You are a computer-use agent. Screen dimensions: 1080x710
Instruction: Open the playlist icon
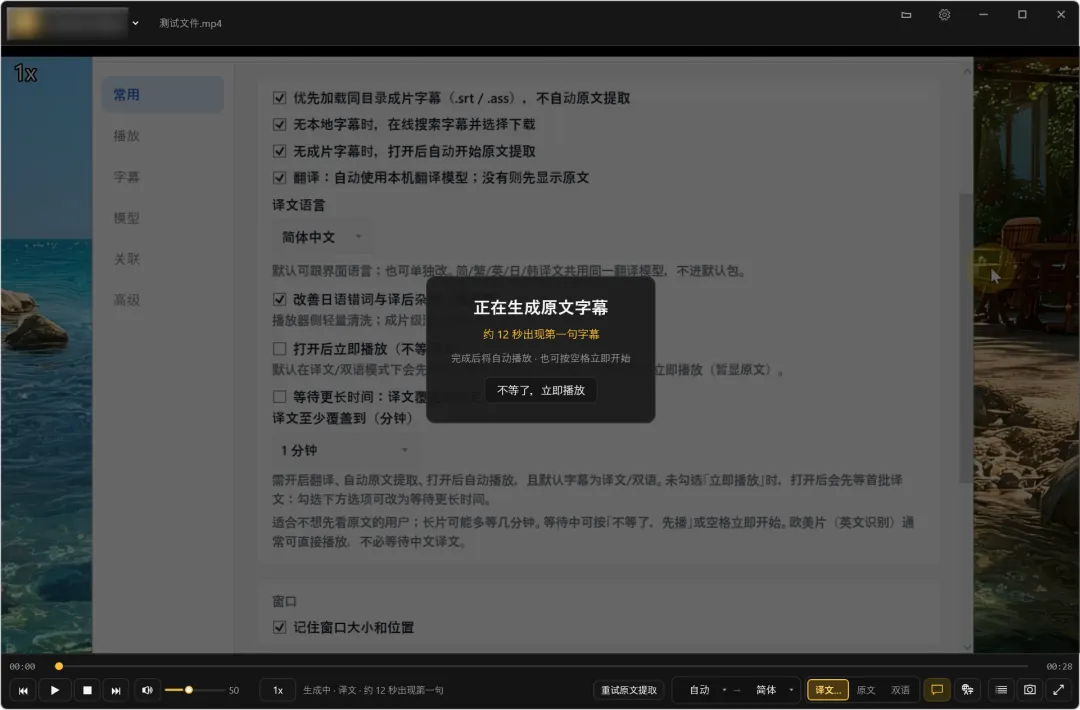(x=1001, y=689)
